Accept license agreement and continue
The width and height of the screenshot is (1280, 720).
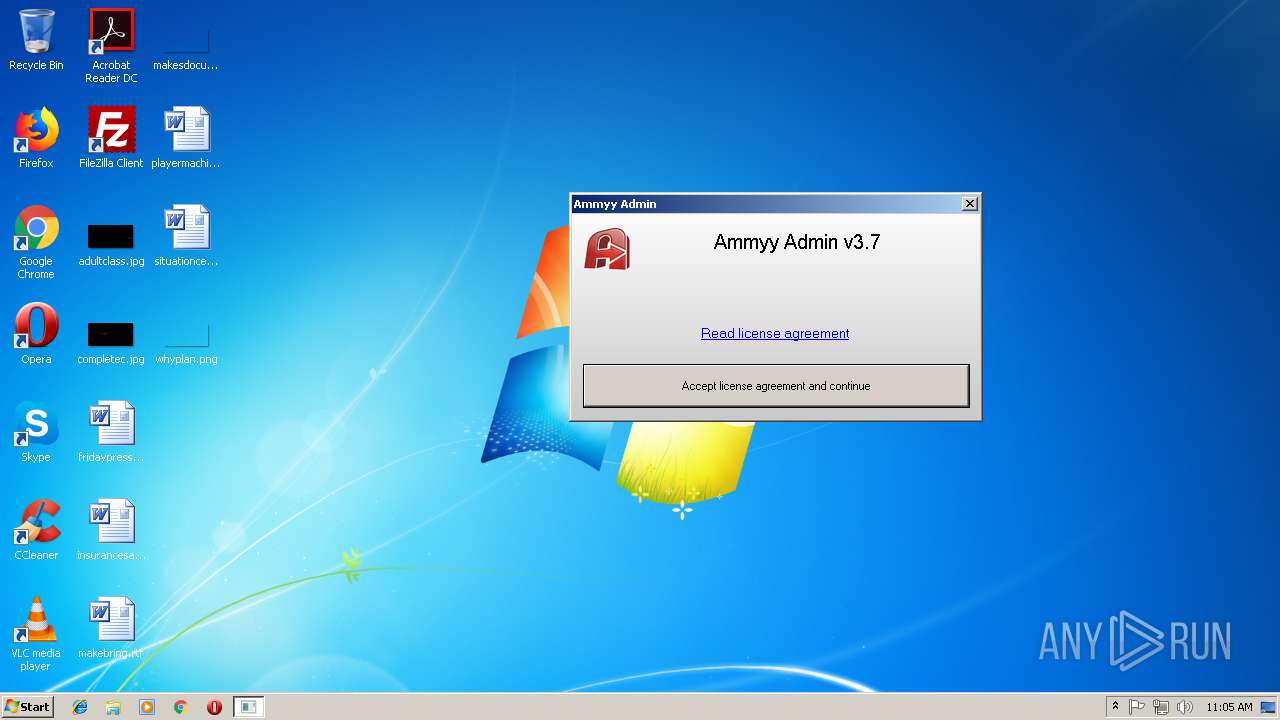(x=776, y=386)
